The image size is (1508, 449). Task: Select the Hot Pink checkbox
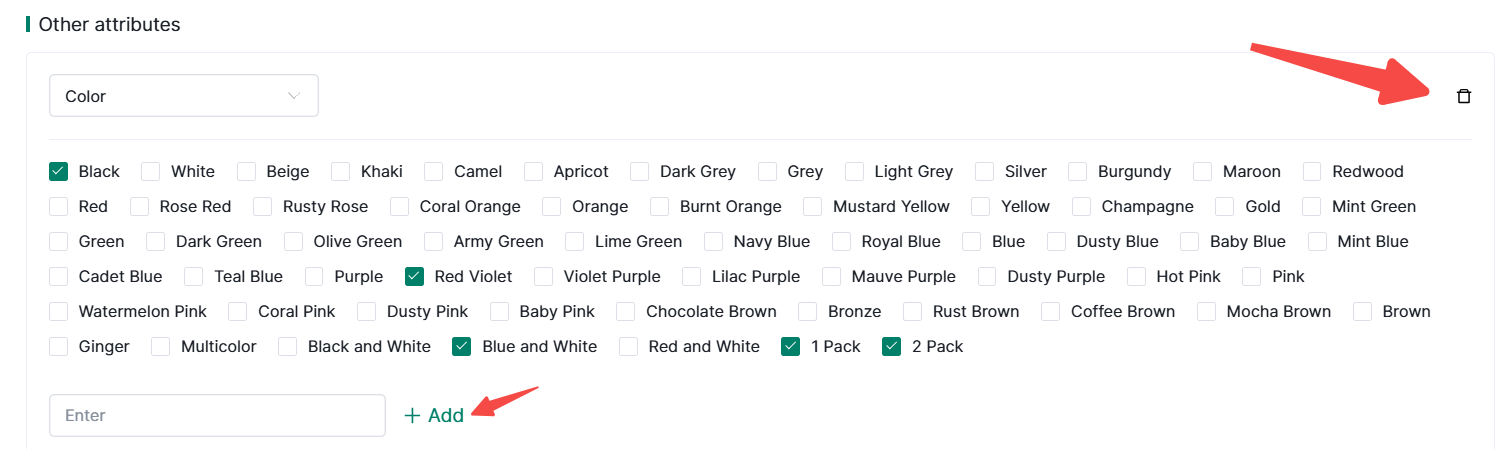pyautogui.click(x=1137, y=276)
